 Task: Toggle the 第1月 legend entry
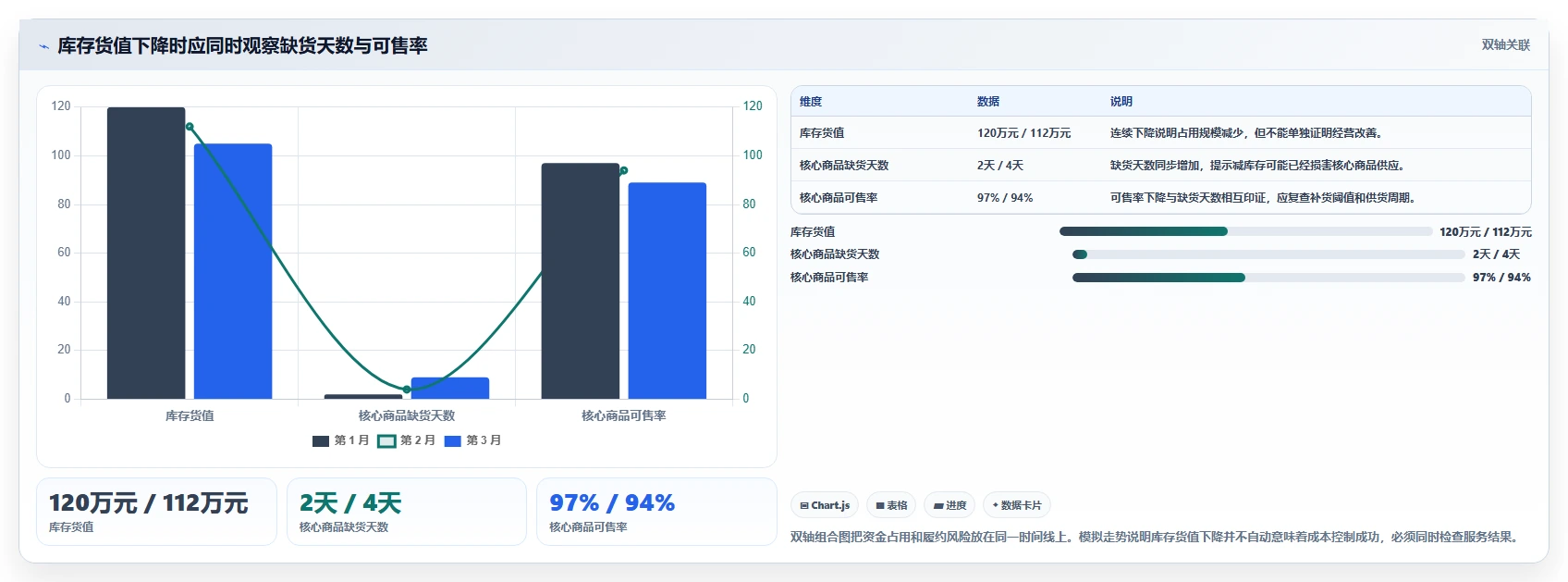[x=340, y=440]
